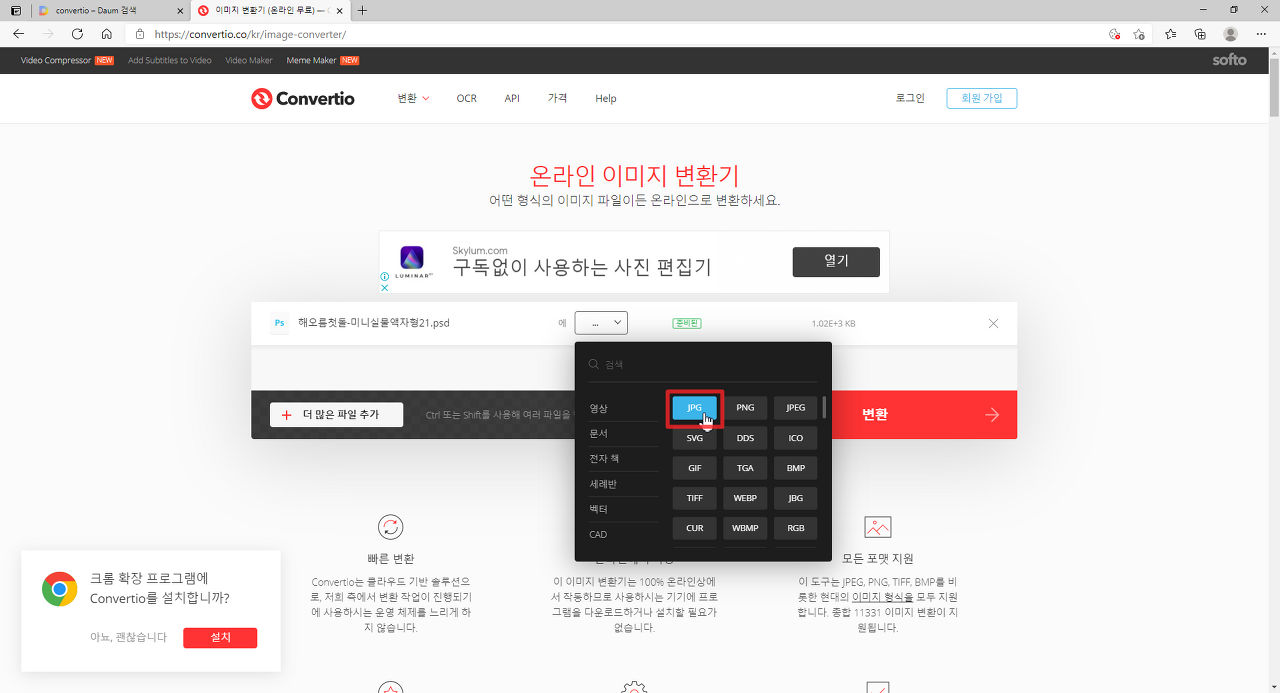Choose GIF format
The image size is (1280, 693).
pyautogui.click(x=694, y=468)
